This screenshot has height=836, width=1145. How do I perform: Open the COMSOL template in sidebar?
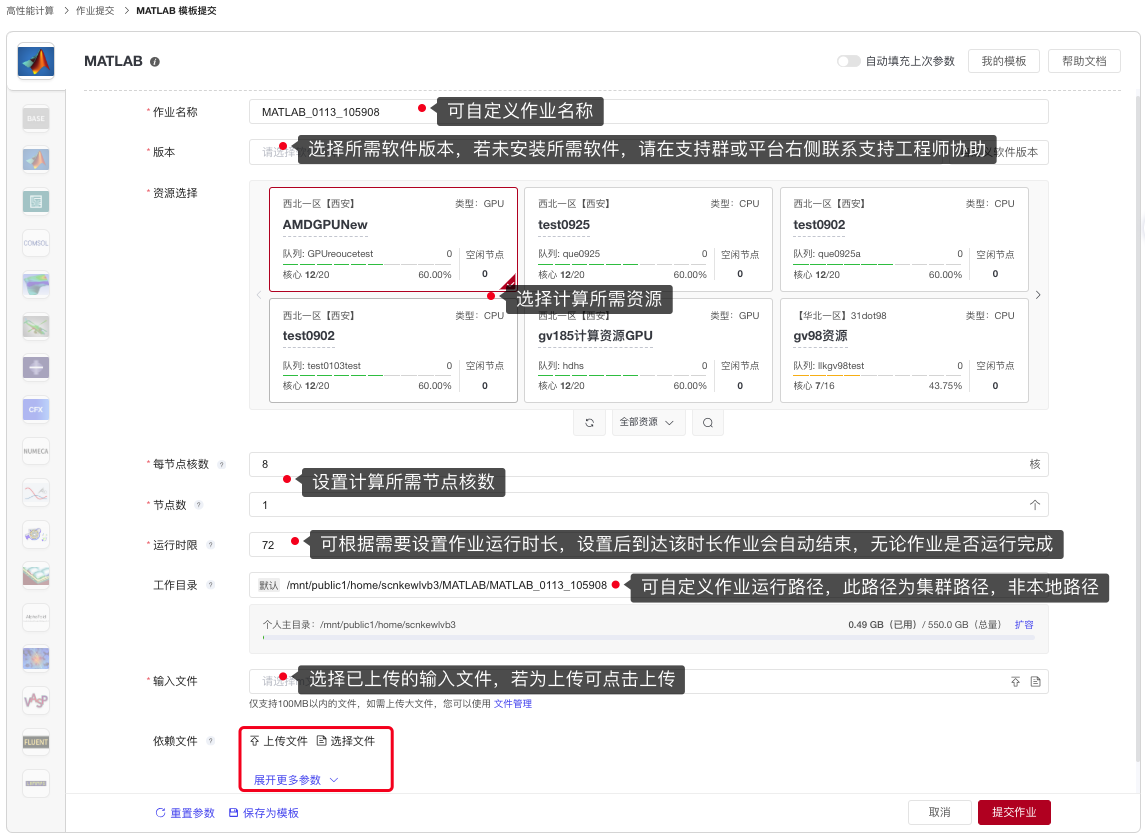(x=36, y=243)
